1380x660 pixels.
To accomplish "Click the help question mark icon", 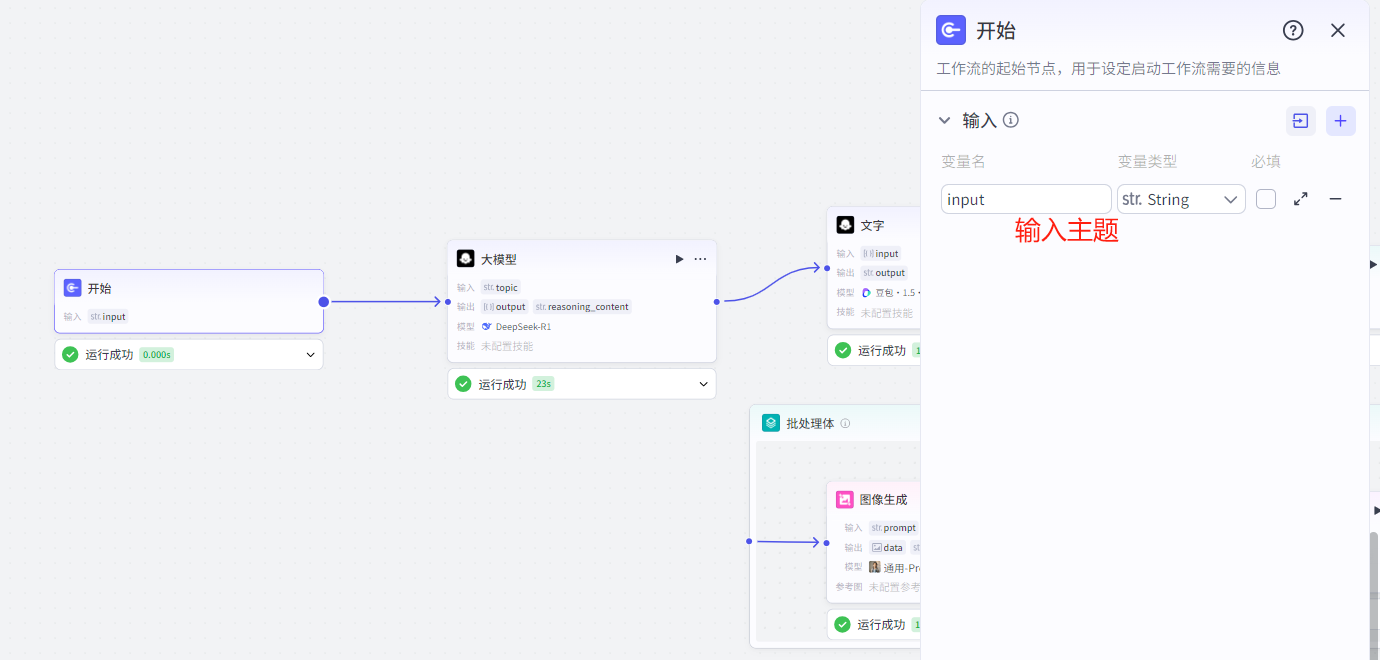I will coord(1293,30).
